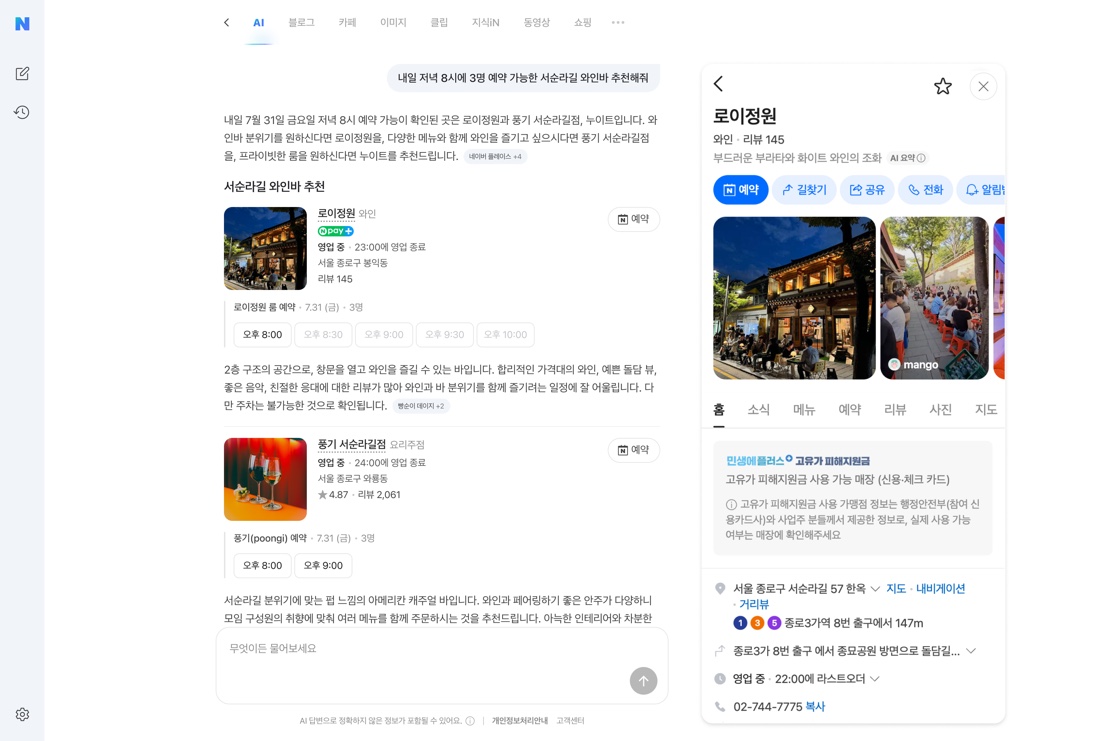Screen dimensions: 1112x741
Task: Select 풍기 오후 8:00 time slot
Action: [262, 566]
